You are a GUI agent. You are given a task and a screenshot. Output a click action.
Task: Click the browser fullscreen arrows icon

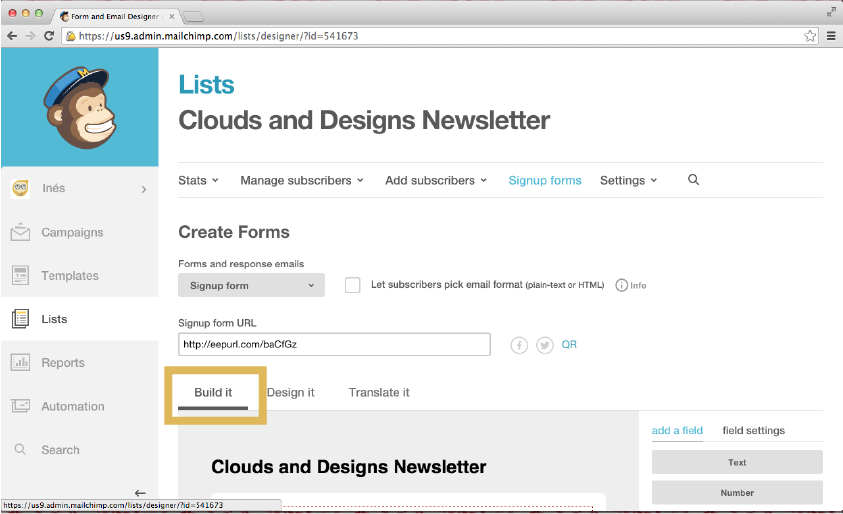(831, 12)
